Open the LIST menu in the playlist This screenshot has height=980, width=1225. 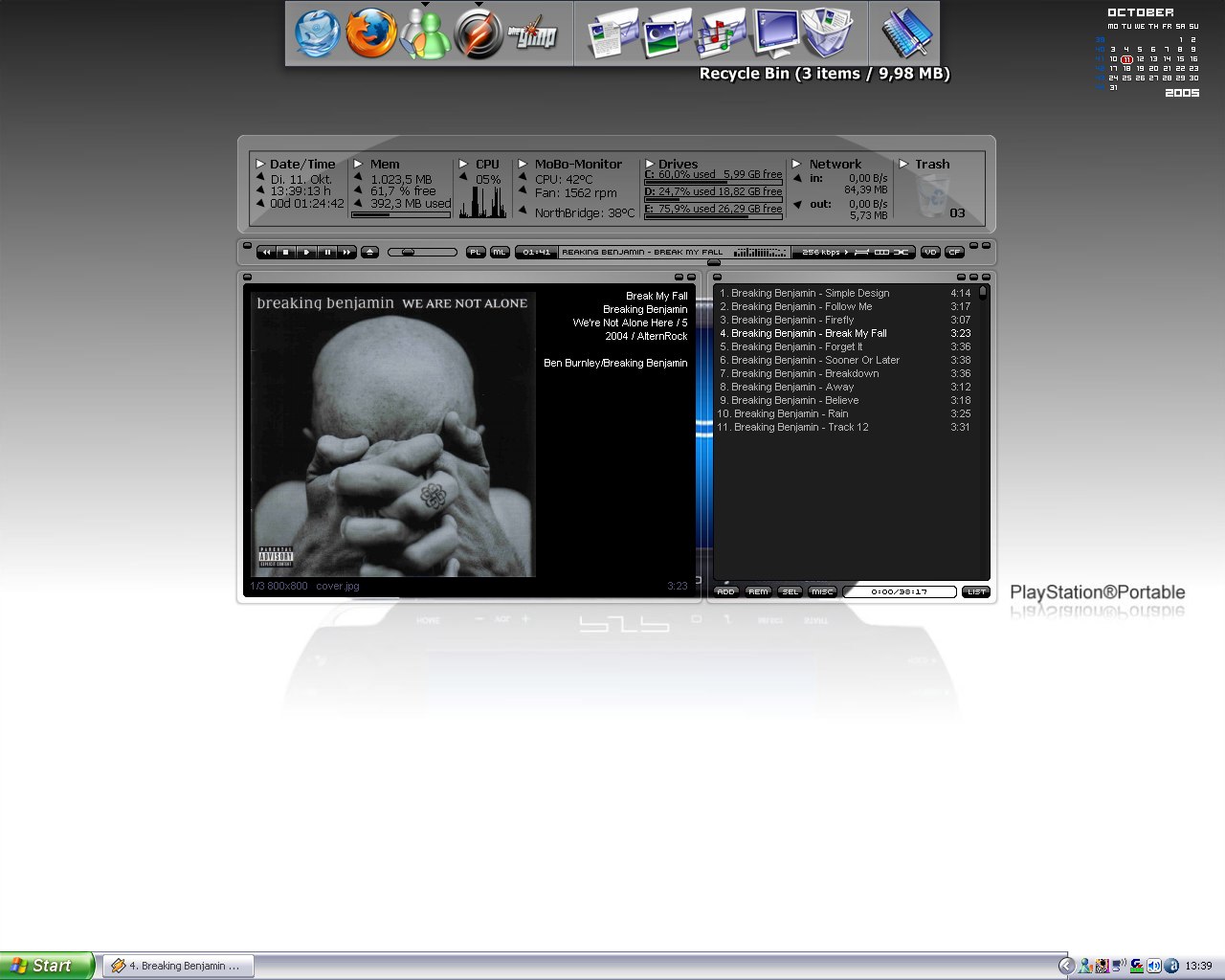tap(975, 591)
